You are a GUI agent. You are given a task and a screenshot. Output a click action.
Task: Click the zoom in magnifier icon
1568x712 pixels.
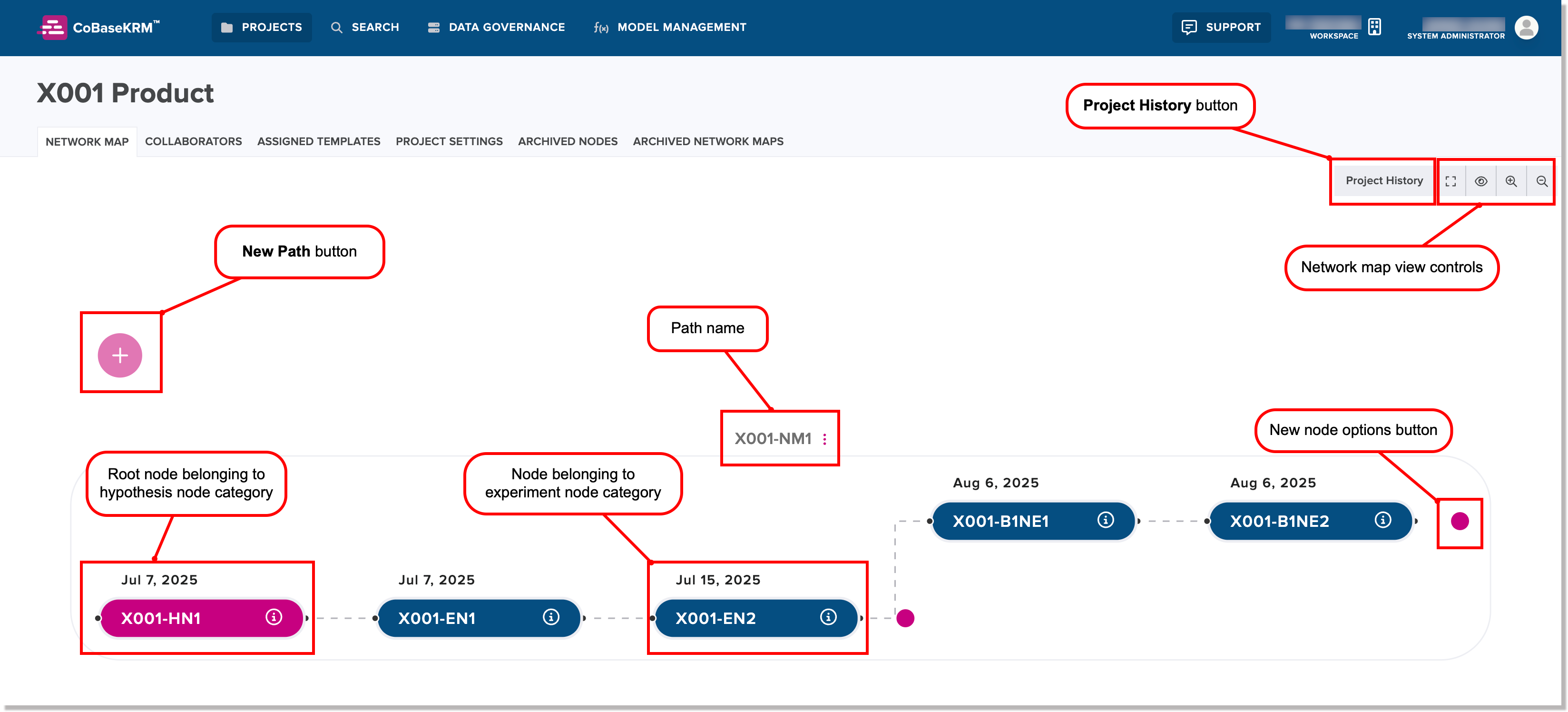tap(1511, 181)
